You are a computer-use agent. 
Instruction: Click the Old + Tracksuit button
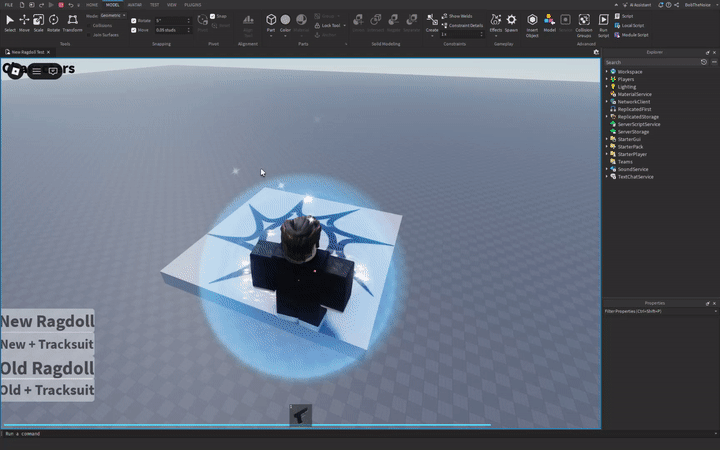click(x=47, y=389)
